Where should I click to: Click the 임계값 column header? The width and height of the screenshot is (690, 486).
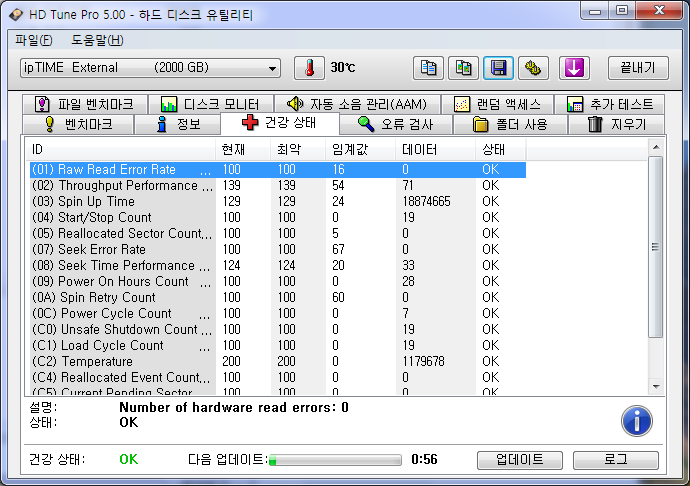(360, 150)
